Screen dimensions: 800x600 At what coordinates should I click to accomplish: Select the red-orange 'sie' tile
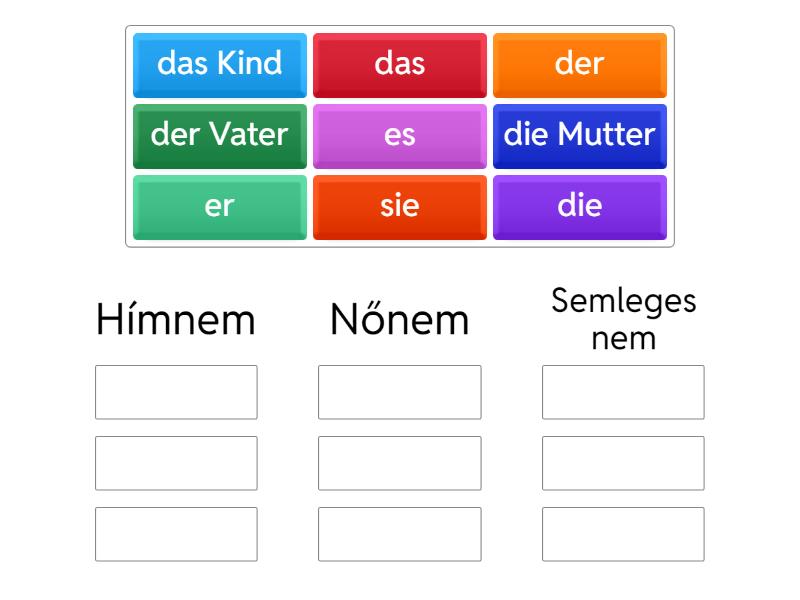point(400,206)
